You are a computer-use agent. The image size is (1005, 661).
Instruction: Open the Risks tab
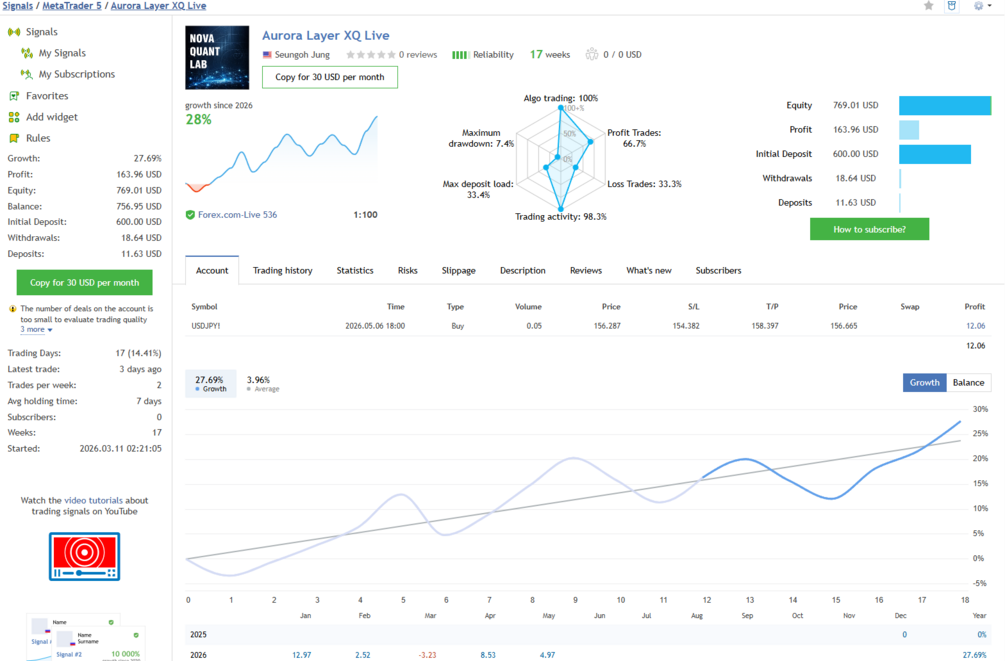pos(408,271)
